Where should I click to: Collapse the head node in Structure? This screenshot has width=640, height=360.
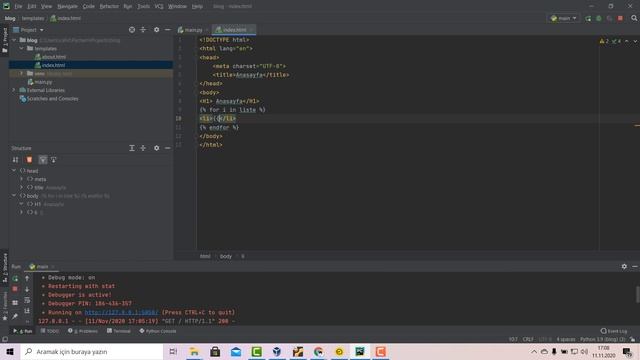[14, 171]
